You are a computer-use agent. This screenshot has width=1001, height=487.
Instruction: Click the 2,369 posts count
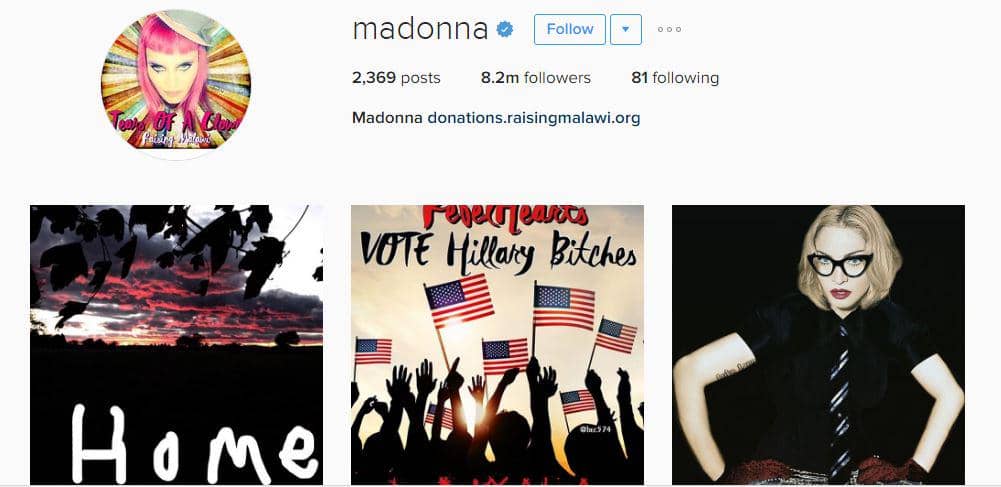coord(396,78)
